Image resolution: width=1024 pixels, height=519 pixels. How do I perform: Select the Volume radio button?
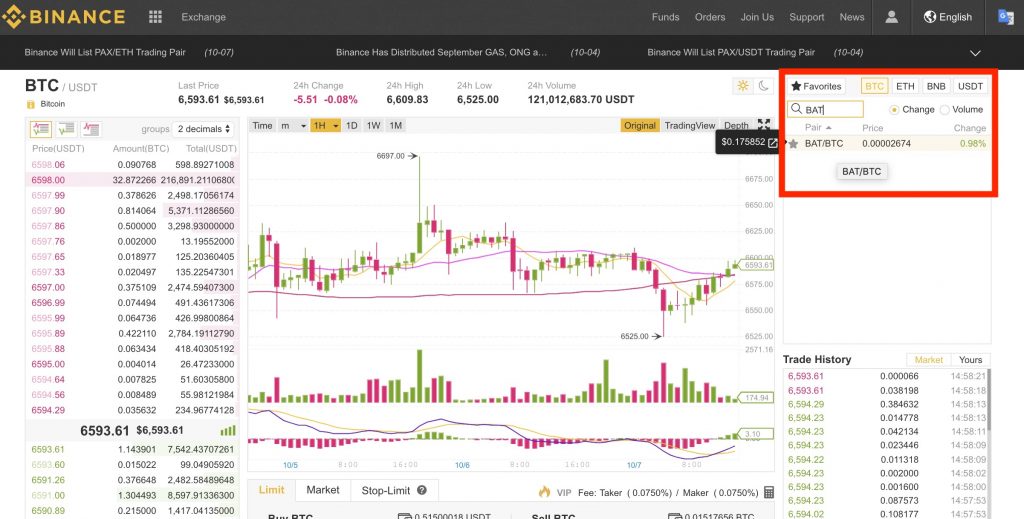coord(945,109)
